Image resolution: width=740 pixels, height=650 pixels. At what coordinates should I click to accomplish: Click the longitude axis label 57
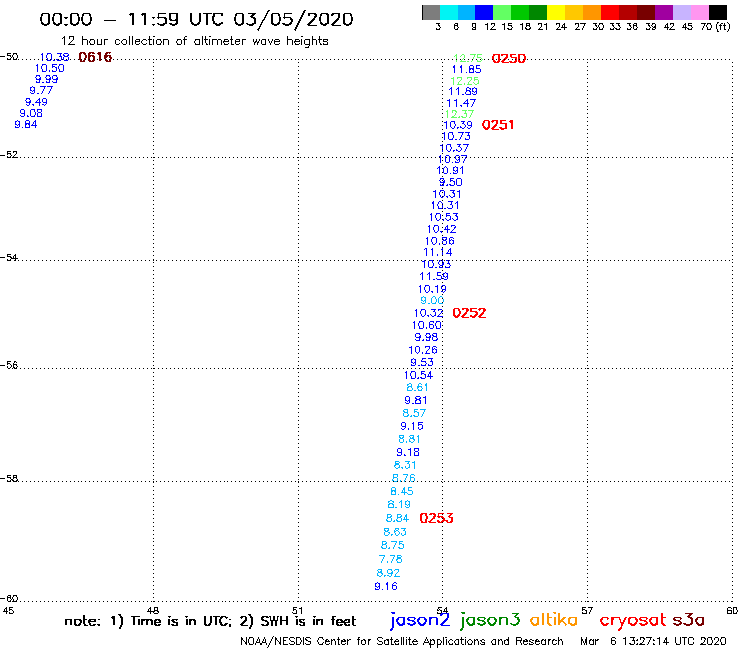[x=587, y=611]
